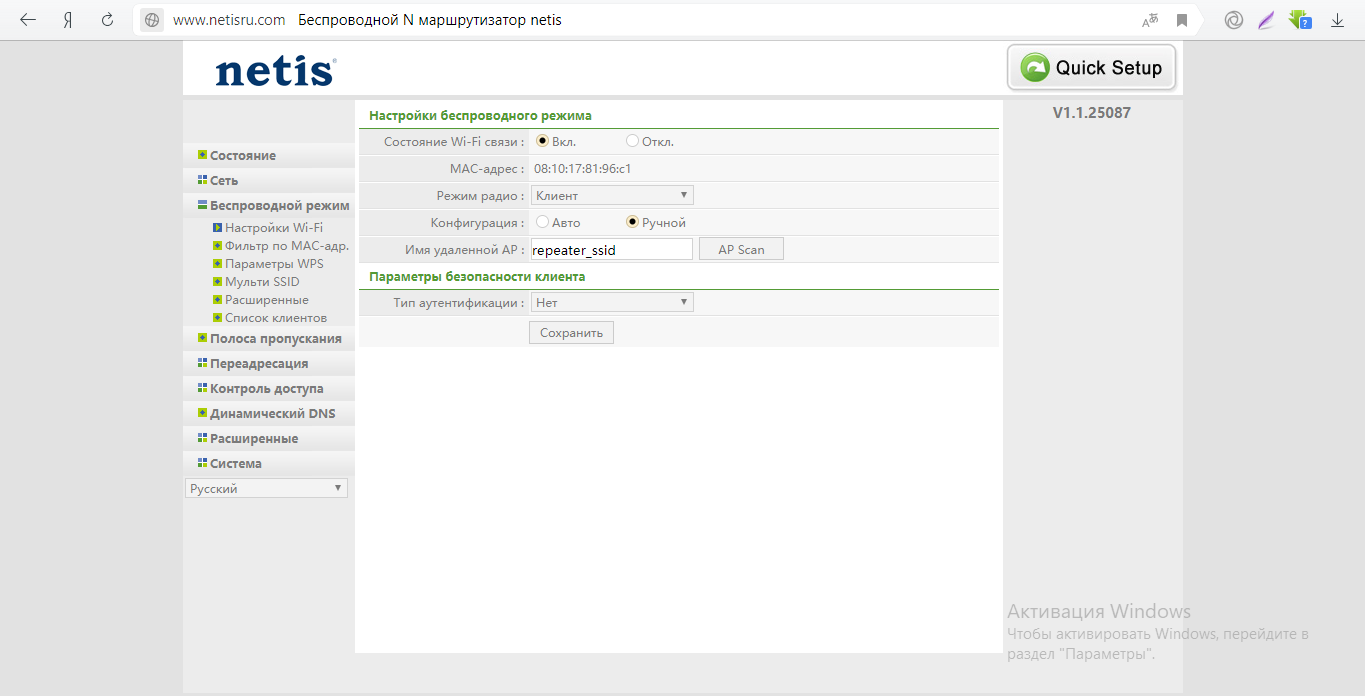This screenshot has width=1365, height=696.
Task: Click the Yandex home Я icon
Action: pos(68,20)
